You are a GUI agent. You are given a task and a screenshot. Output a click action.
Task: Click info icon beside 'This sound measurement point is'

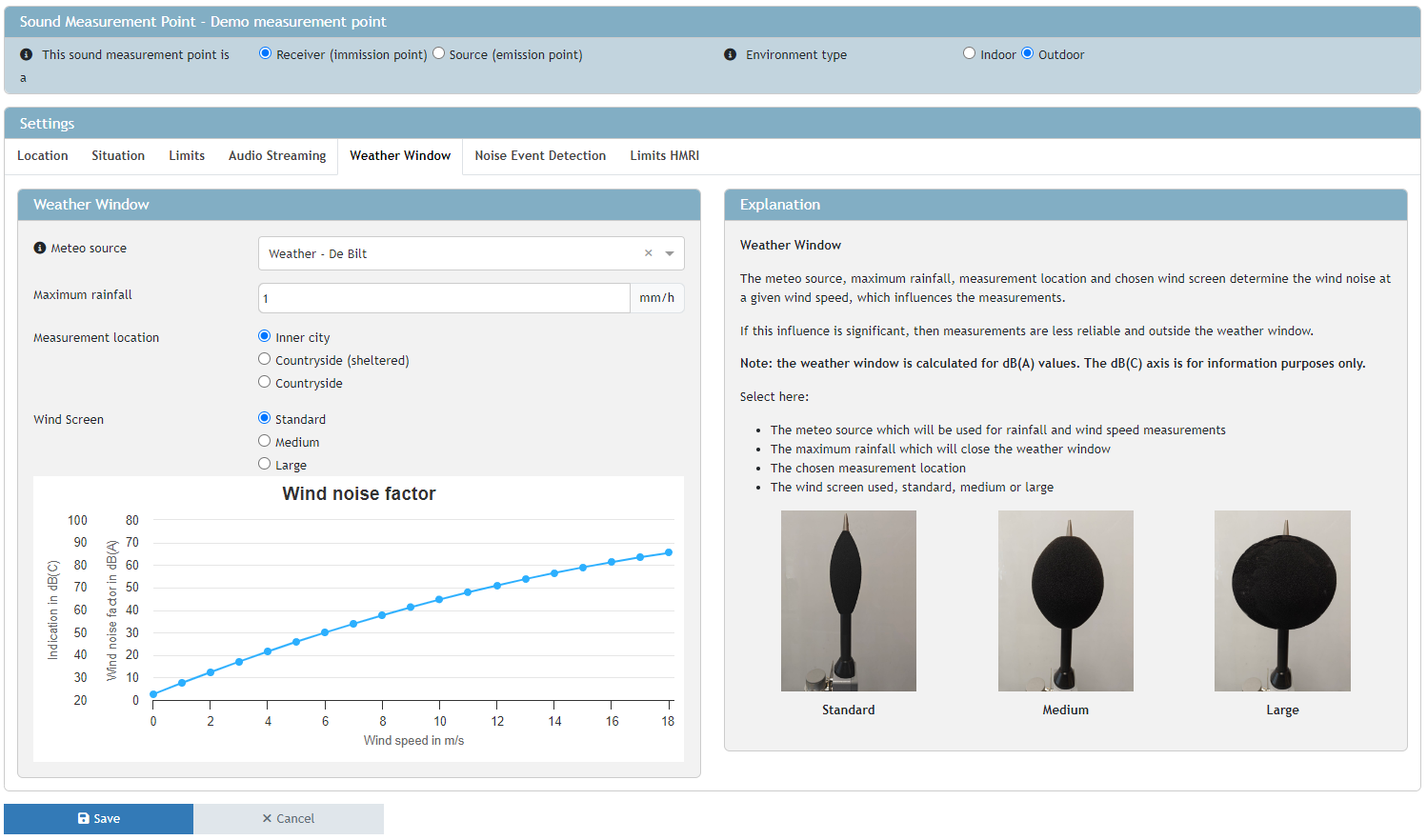tap(26, 55)
